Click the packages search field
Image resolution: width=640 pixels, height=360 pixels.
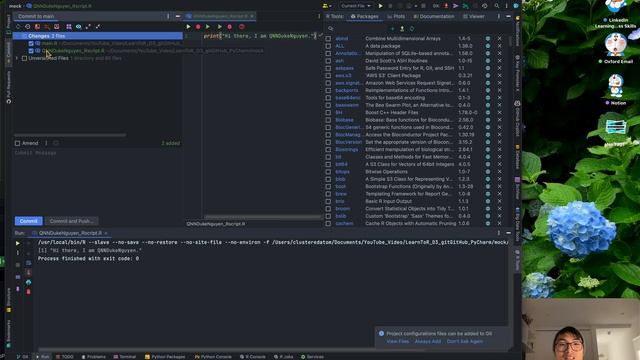pyautogui.click(x=357, y=29)
